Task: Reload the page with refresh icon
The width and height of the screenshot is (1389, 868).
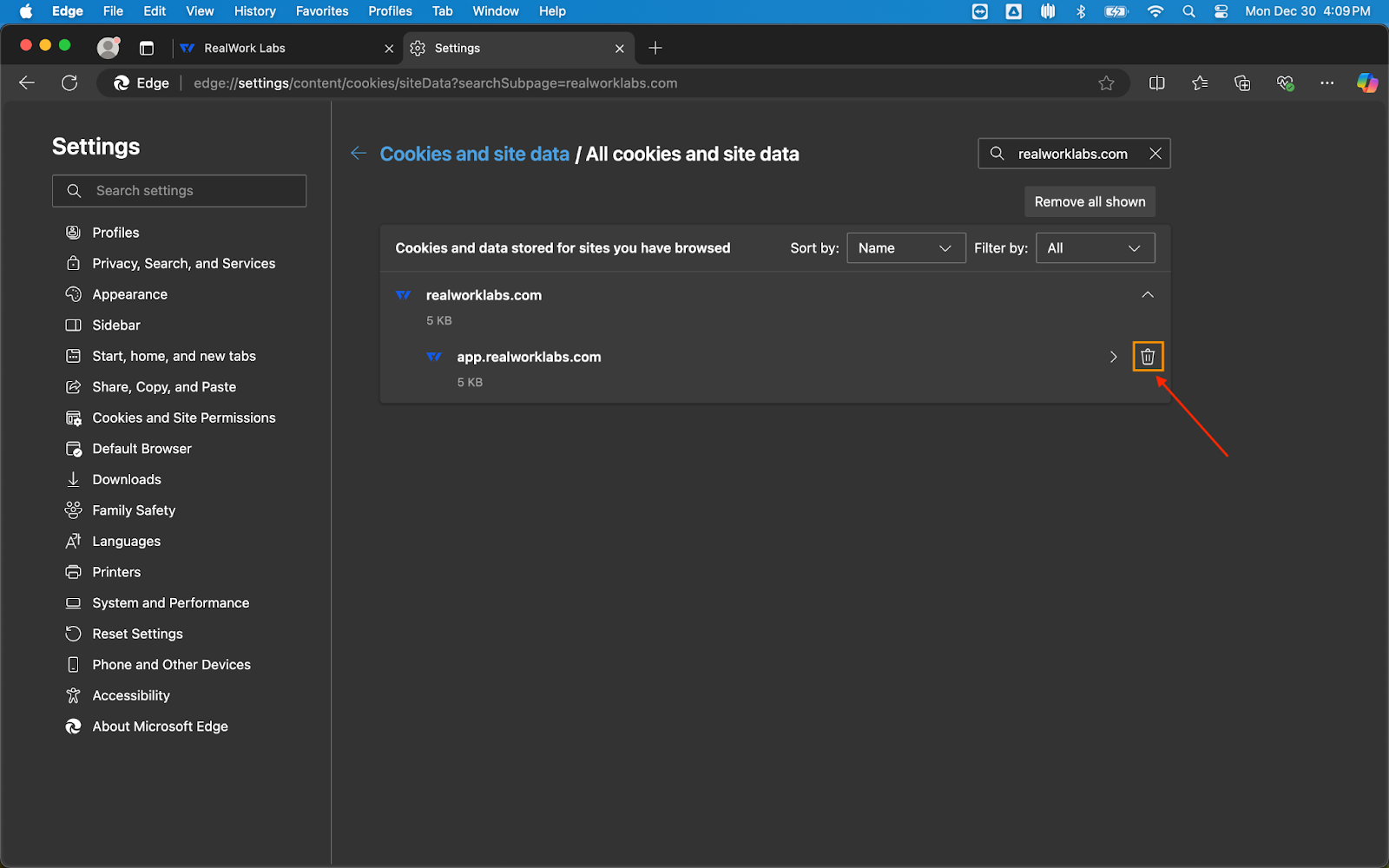Action: 69,83
